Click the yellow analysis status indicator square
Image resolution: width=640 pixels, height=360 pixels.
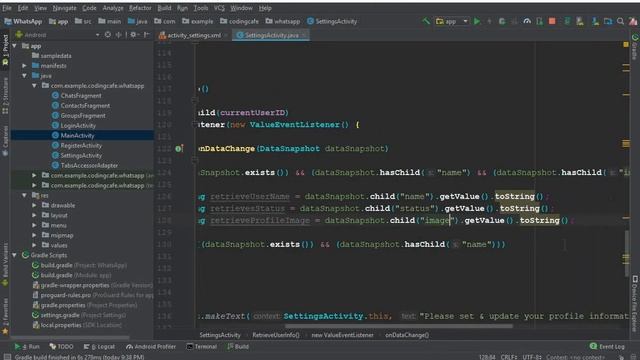point(626,44)
